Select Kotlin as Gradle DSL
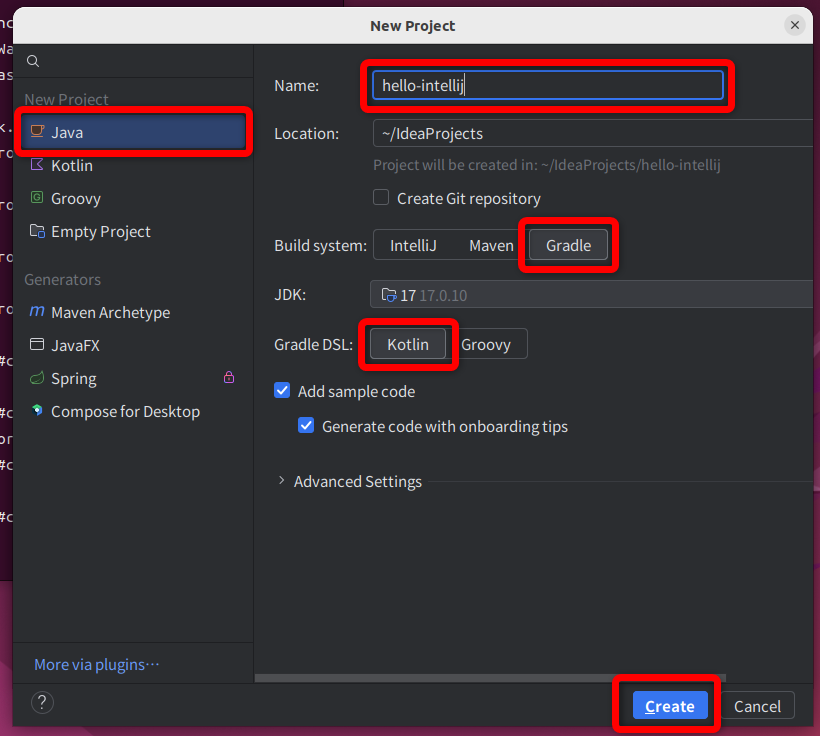This screenshot has width=820, height=736. pyautogui.click(x=408, y=344)
